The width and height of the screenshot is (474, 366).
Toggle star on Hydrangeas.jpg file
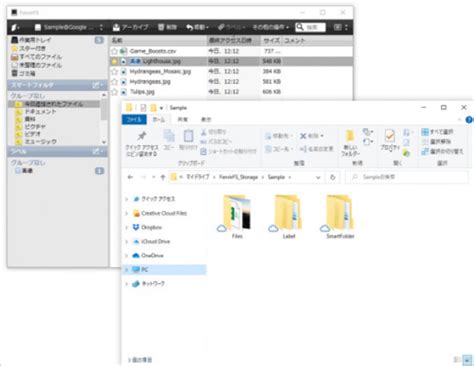tap(114, 82)
